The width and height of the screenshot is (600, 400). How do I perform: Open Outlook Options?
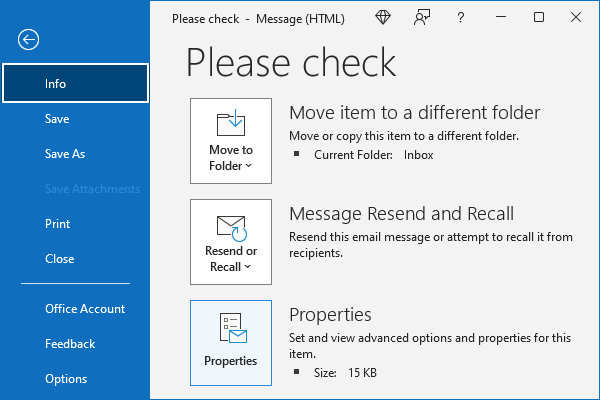pos(66,379)
